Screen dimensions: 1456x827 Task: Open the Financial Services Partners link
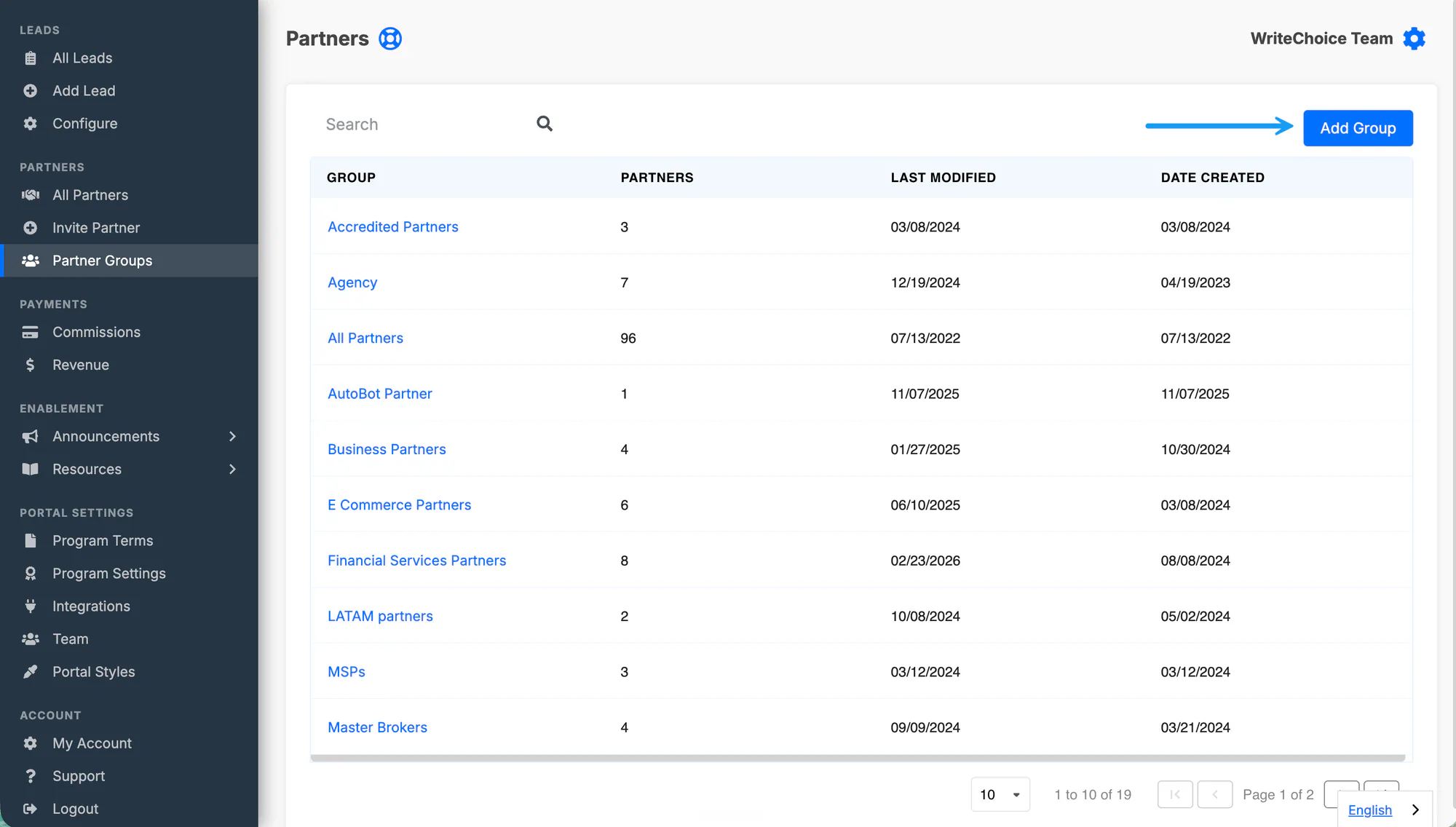(416, 561)
